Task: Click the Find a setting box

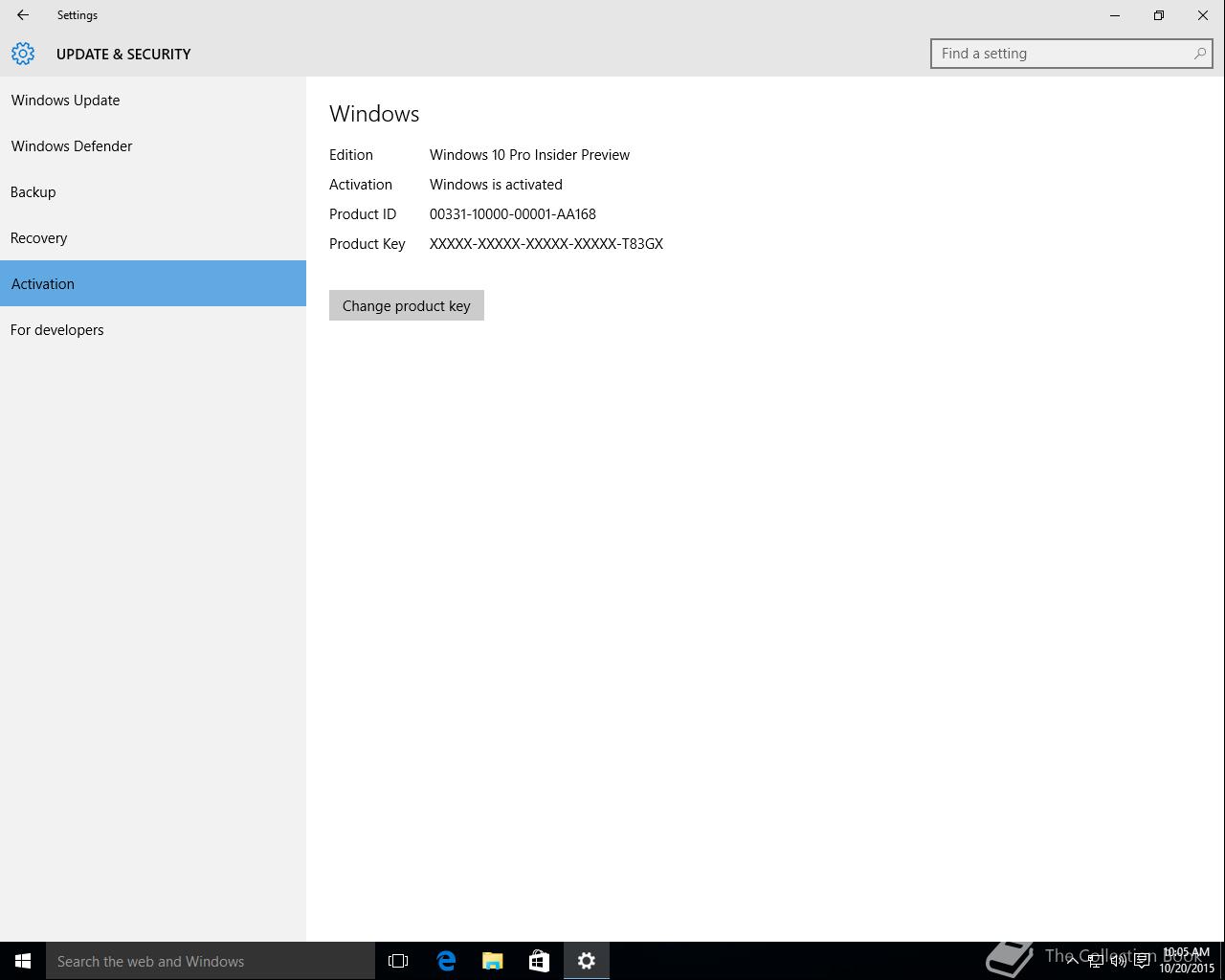Action: click(1072, 54)
